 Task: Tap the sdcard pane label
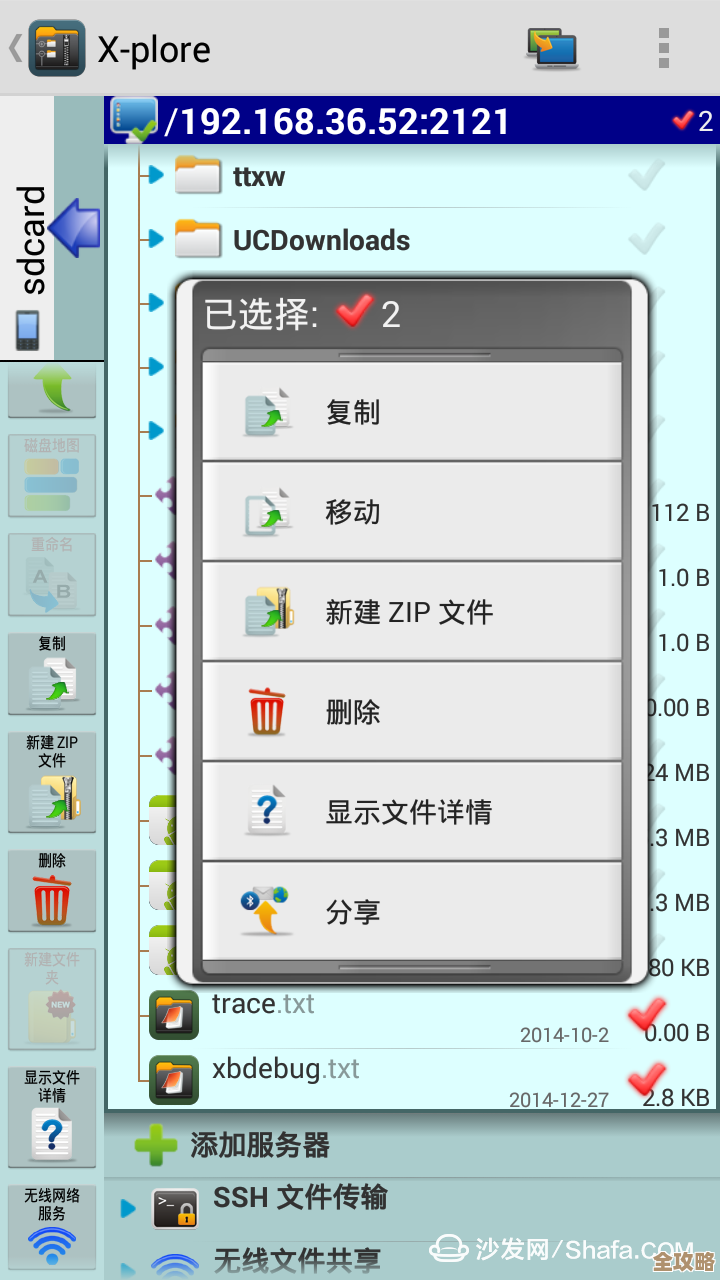tap(33, 240)
